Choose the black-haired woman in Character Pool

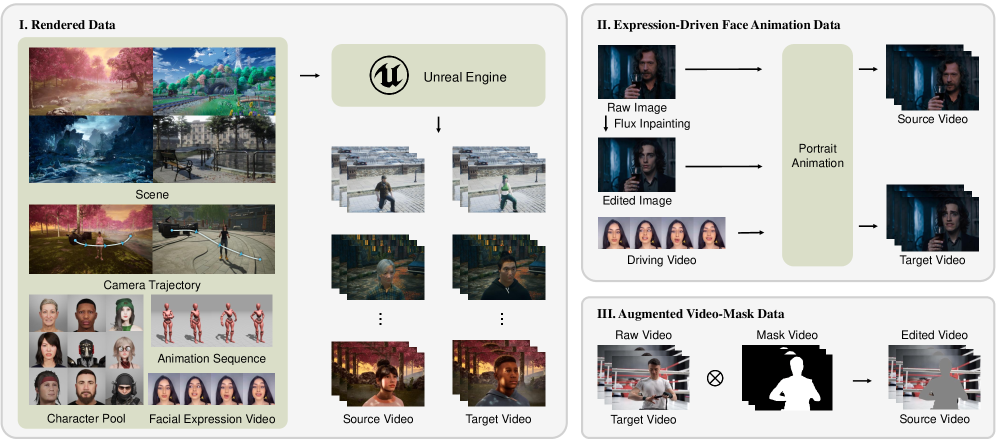[x=48, y=351]
